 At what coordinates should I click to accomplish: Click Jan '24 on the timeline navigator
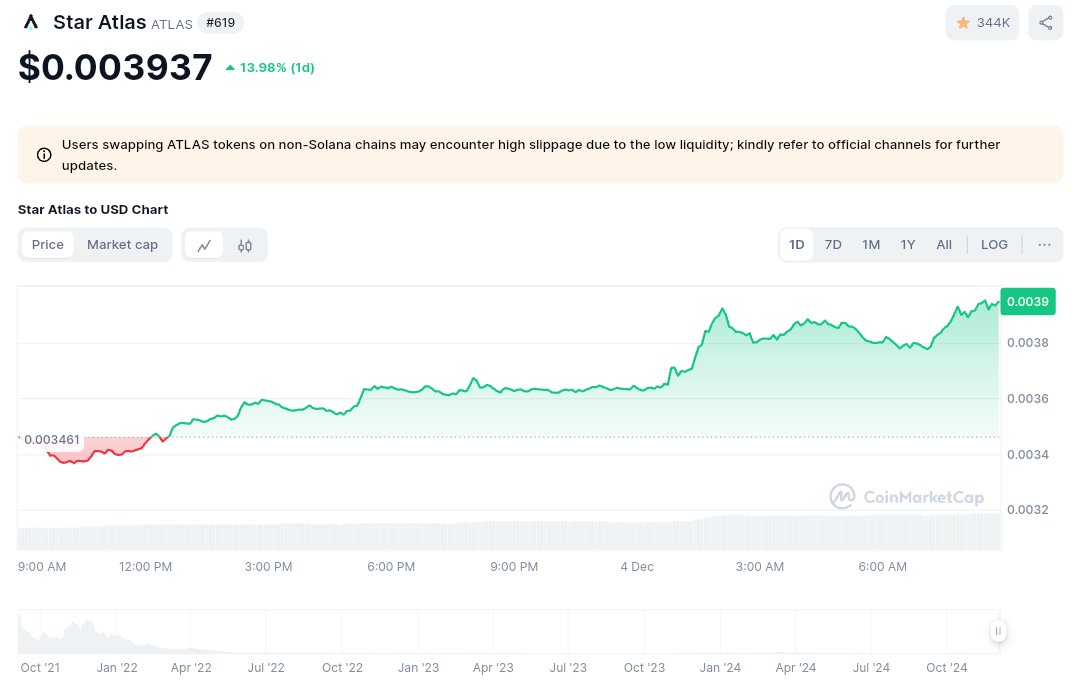click(720, 668)
